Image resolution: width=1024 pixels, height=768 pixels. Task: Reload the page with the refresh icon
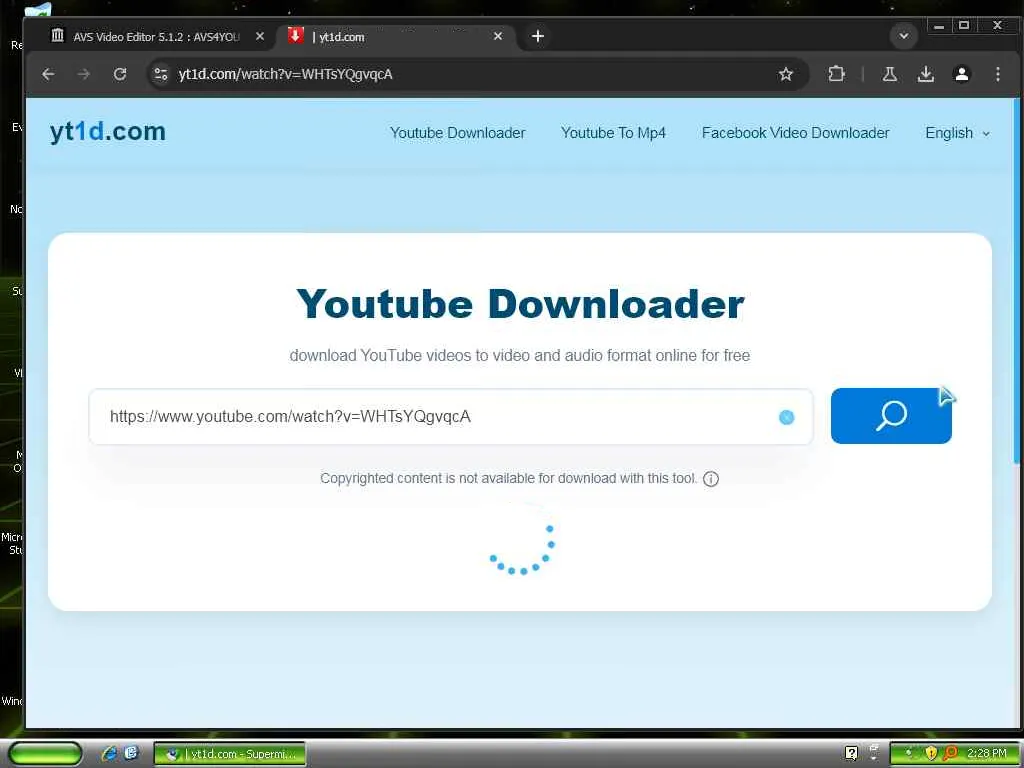tap(120, 74)
